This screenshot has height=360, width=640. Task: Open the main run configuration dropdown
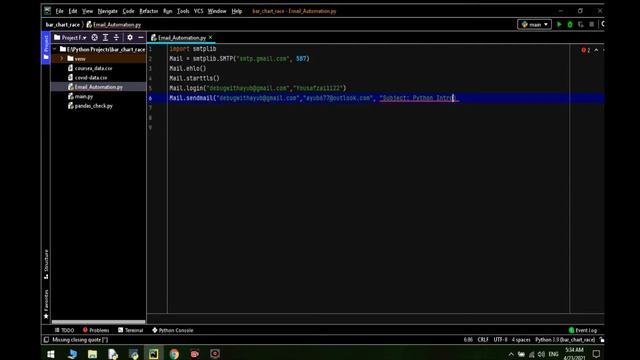[534, 24]
